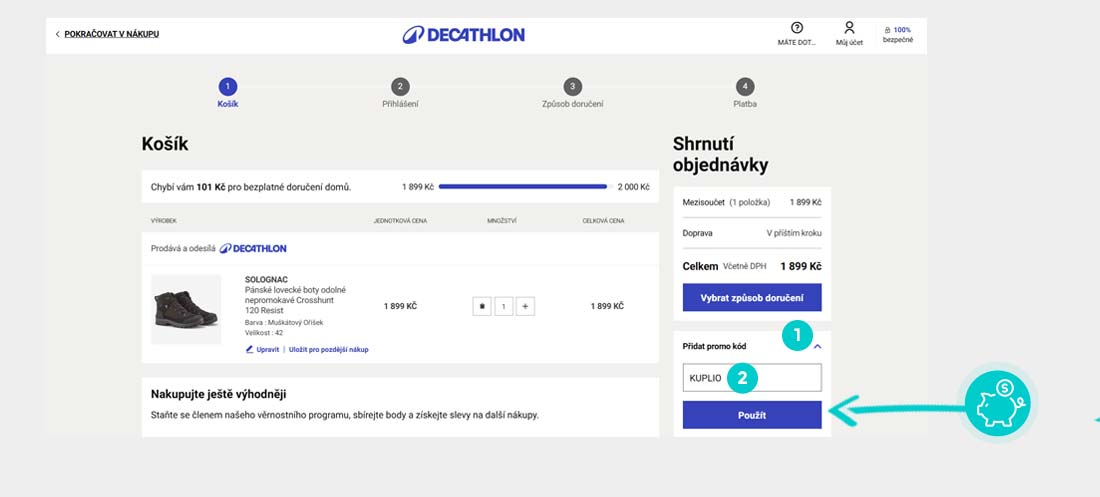The image size is (1100, 497).
Task: Open the help question mark icon
Action: [x=797, y=28]
